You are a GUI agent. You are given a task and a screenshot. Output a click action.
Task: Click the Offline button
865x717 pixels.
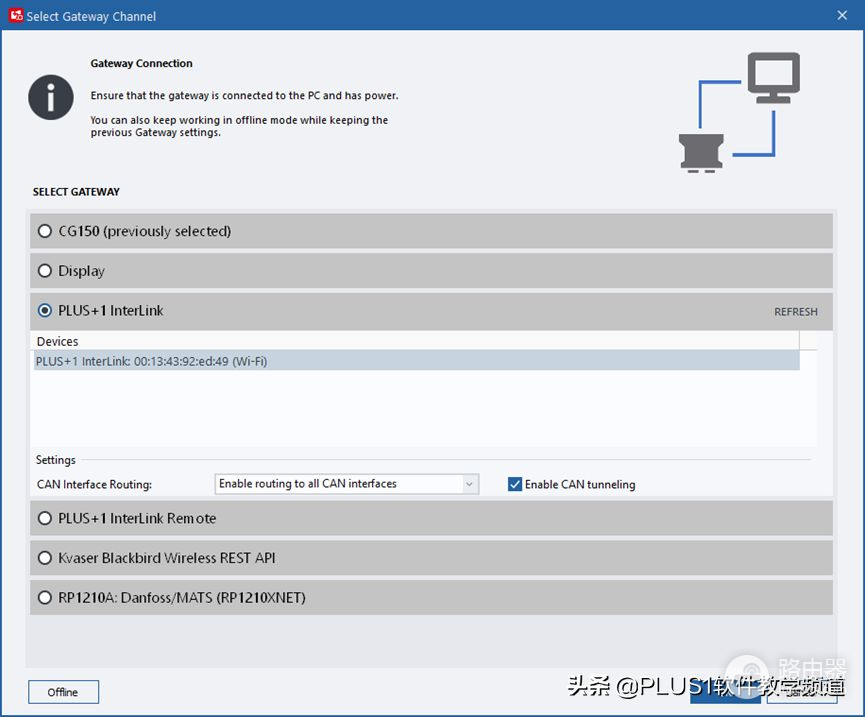[63, 692]
